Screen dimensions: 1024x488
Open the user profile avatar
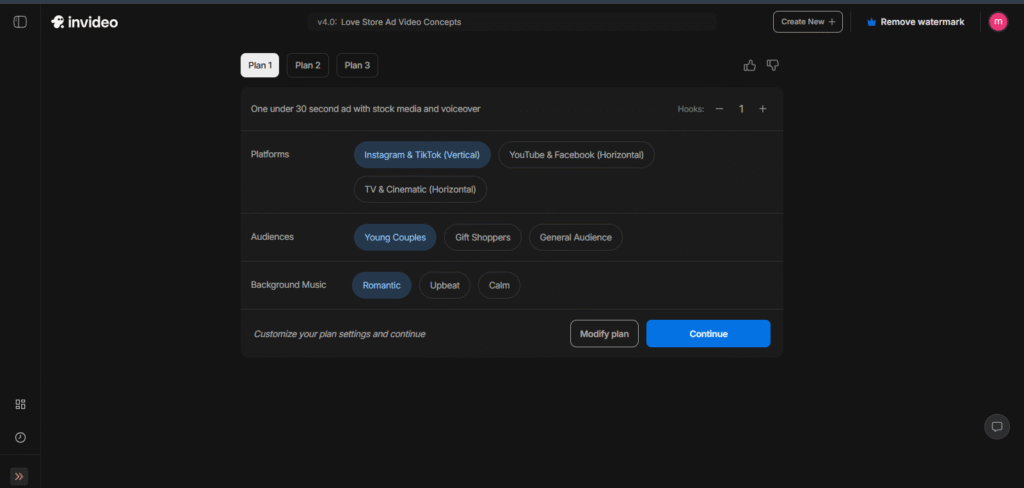tap(997, 22)
